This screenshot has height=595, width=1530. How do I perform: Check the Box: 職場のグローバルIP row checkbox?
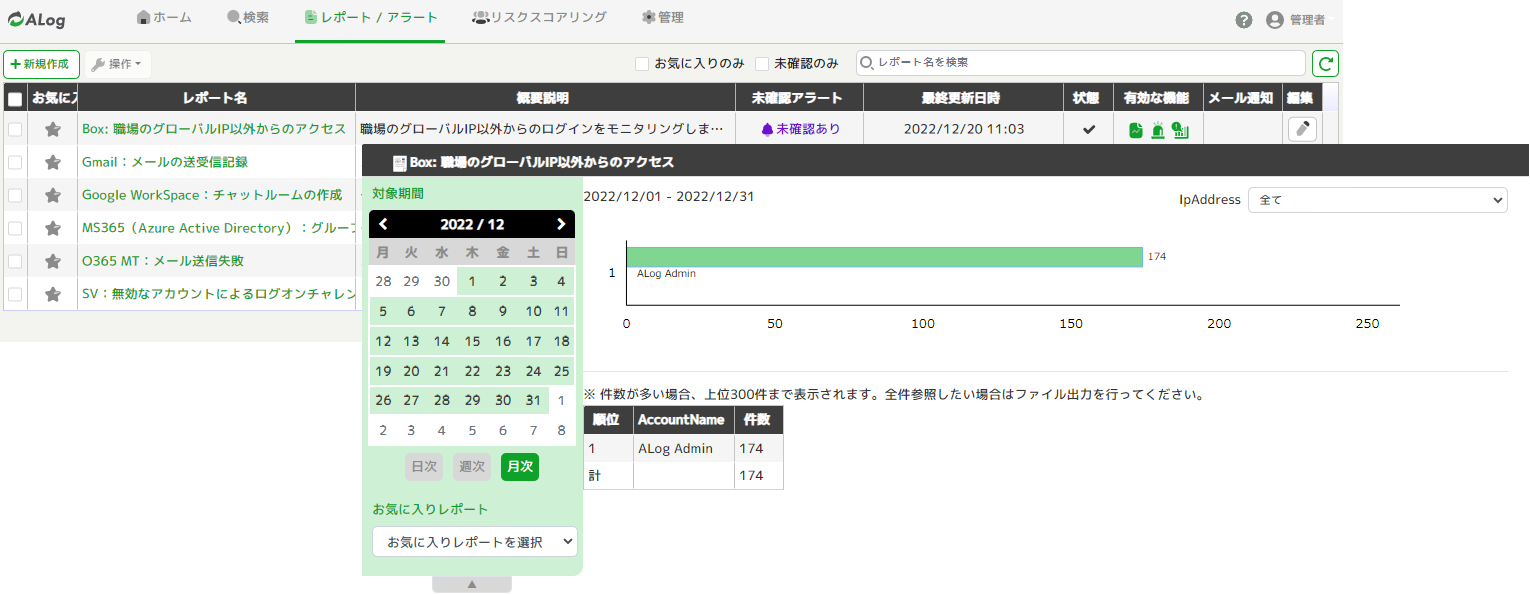pyautogui.click(x=15, y=129)
